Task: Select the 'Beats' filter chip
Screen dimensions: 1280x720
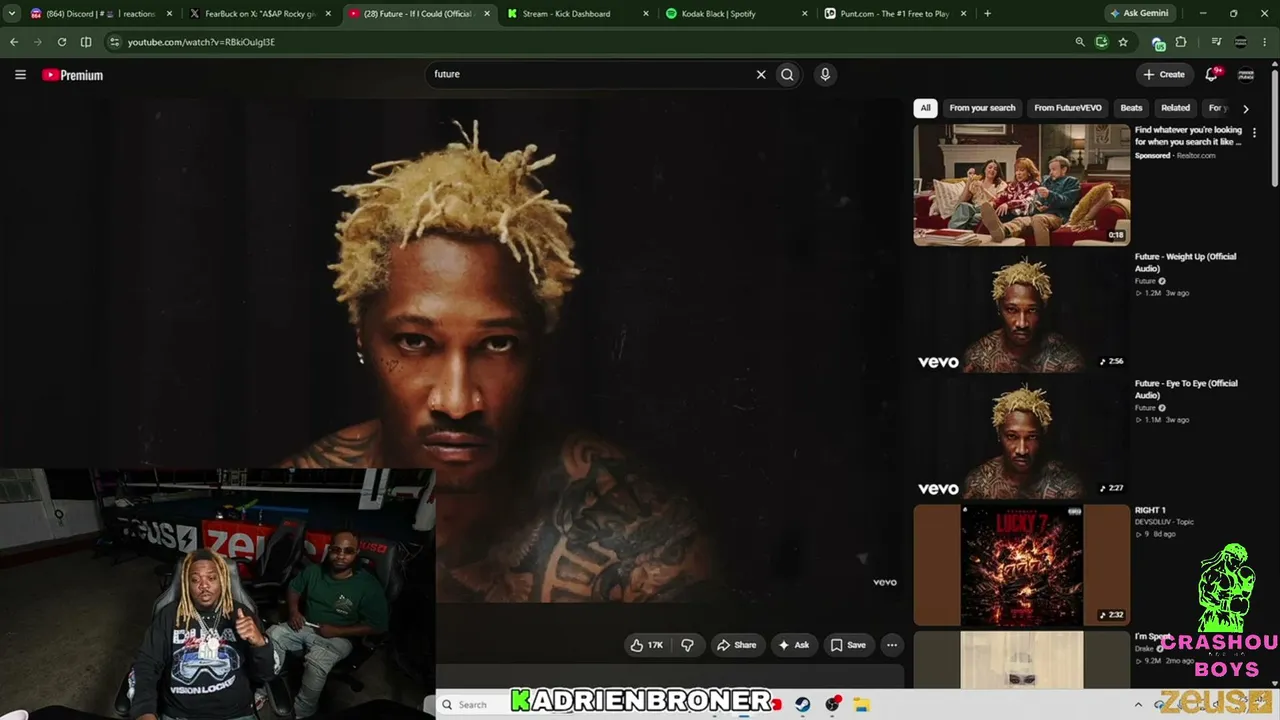Action: (1131, 108)
